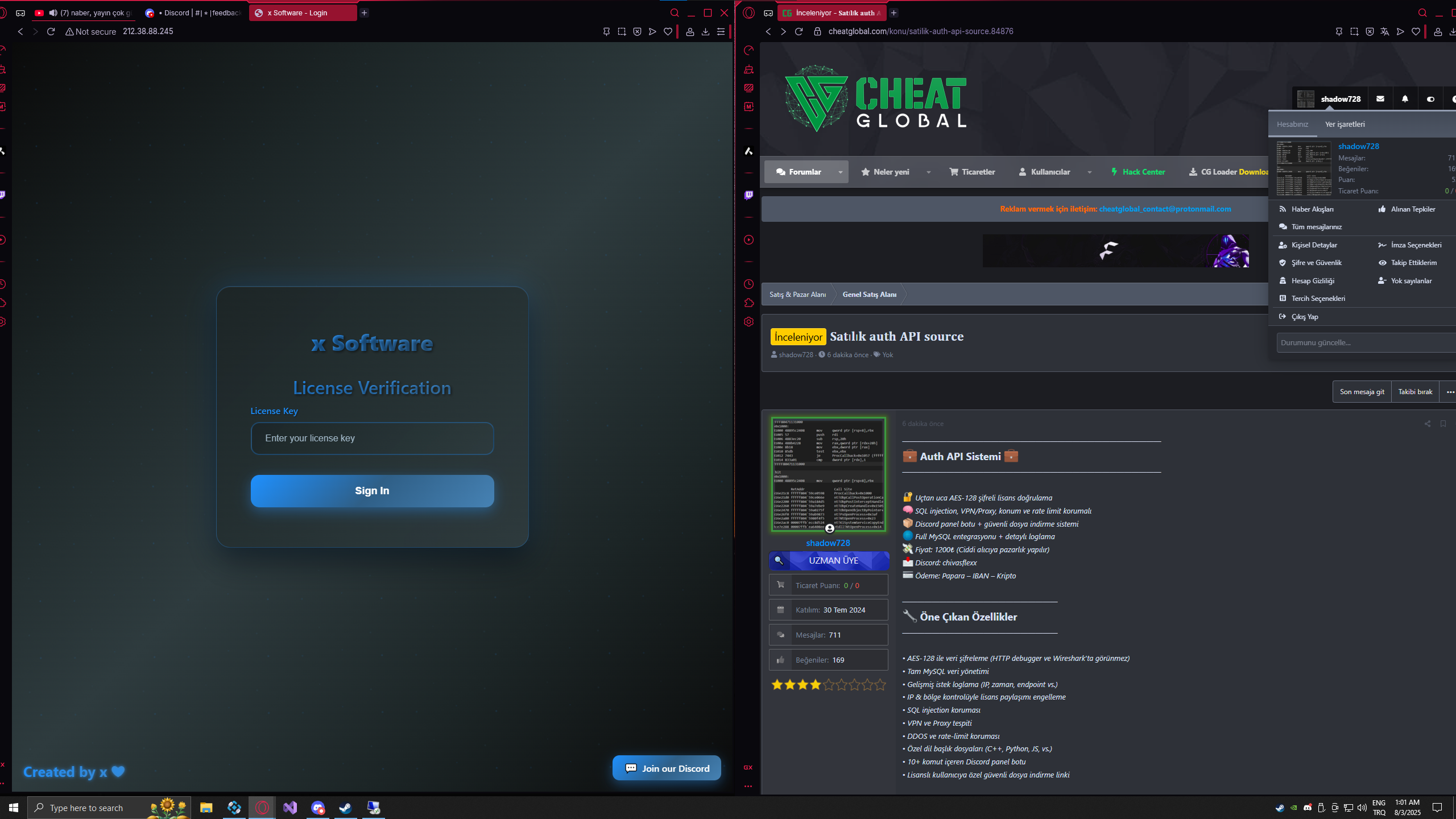The height and width of the screenshot is (819, 1456).
Task: Open Ticaretler in navigation bar
Action: click(x=972, y=172)
